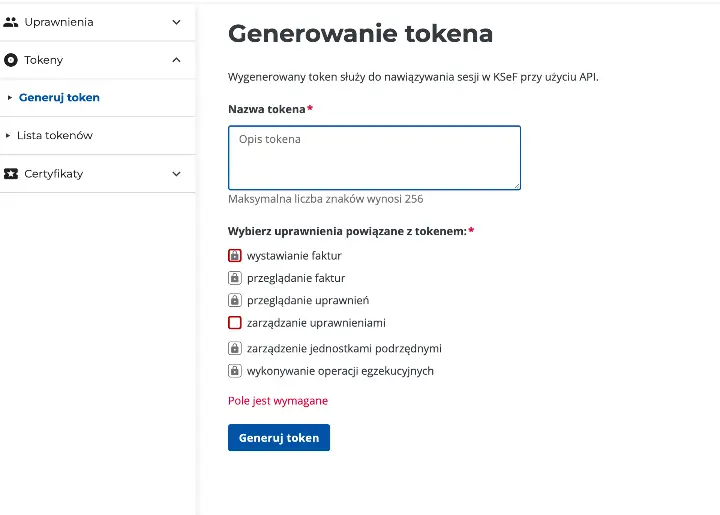Toggle the wystawianie faktur checkbox

235,256
